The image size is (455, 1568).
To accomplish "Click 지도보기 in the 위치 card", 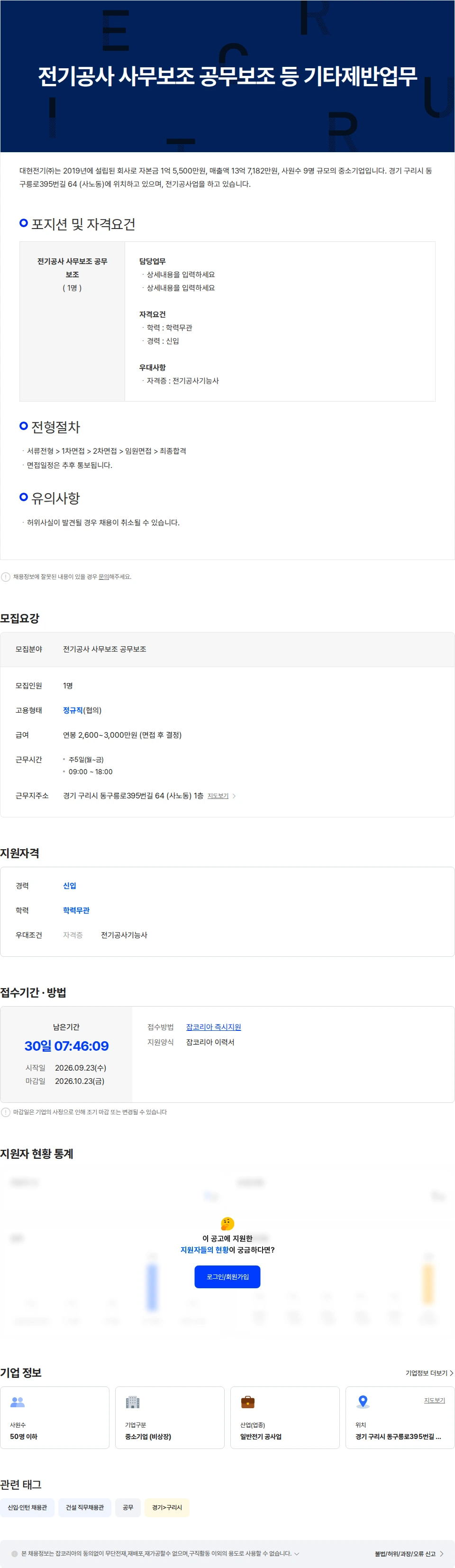I will tap(434, 1400).
